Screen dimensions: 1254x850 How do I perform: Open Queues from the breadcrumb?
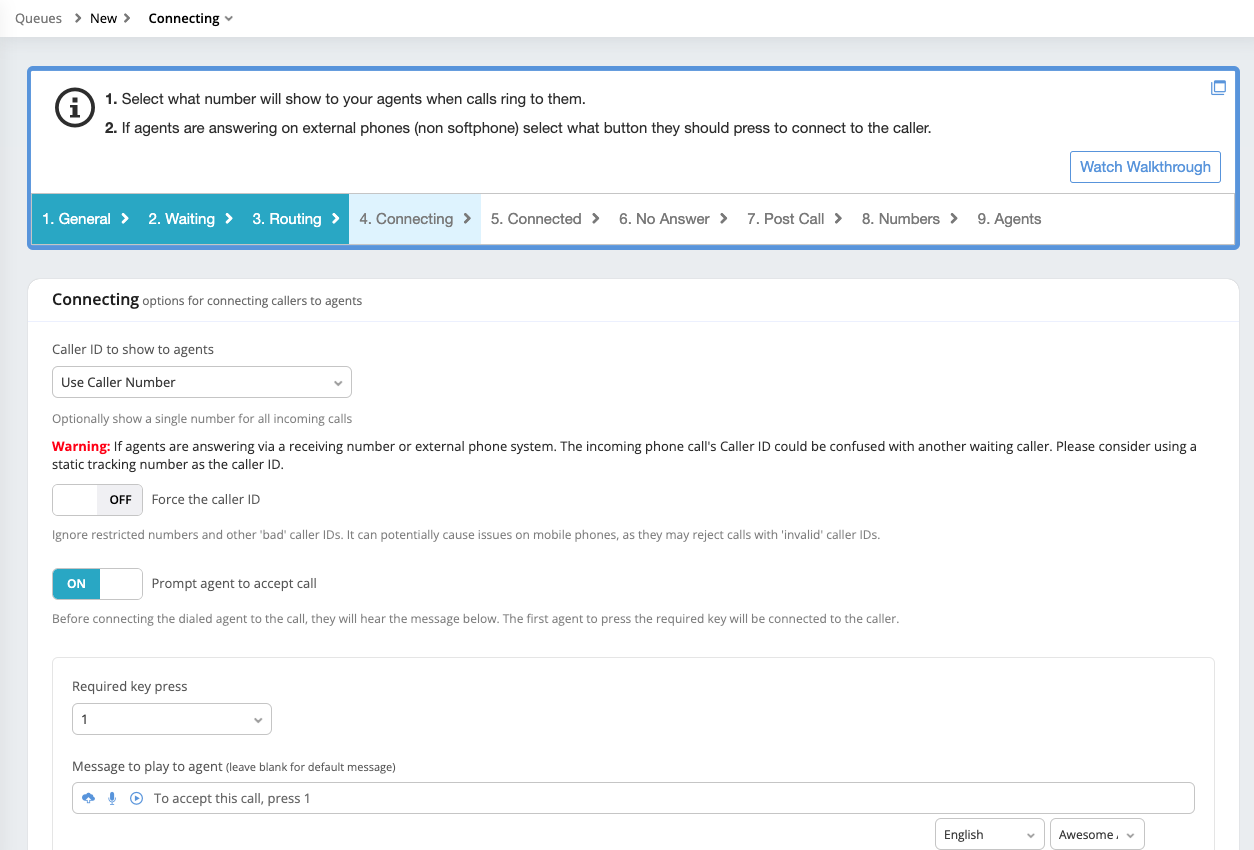(38, 18)
